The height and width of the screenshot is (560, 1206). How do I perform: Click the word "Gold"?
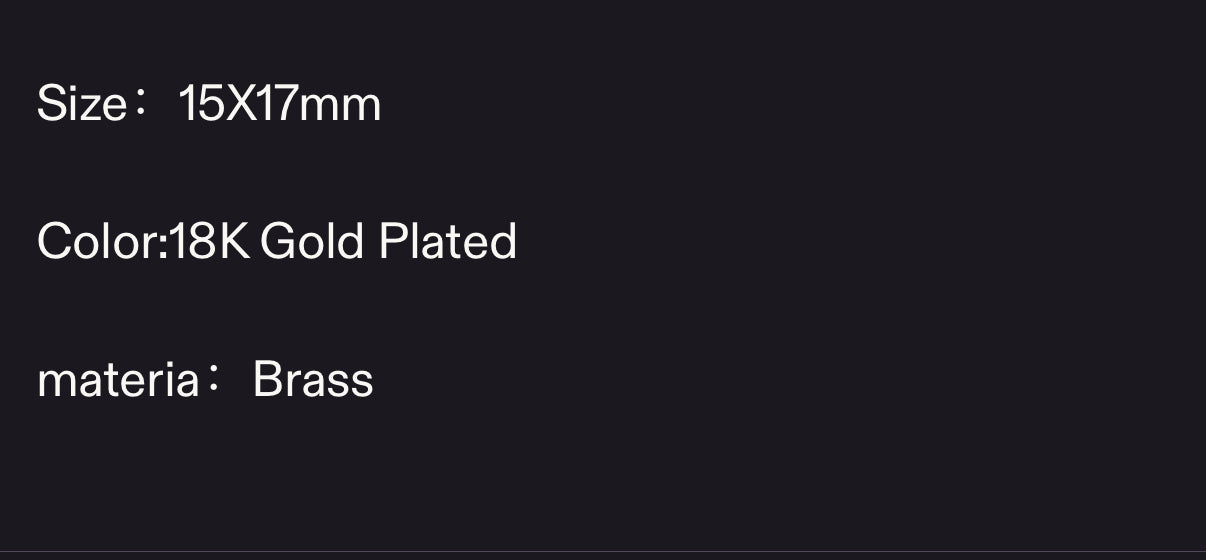pyautogui.click(x=311, y=242)
